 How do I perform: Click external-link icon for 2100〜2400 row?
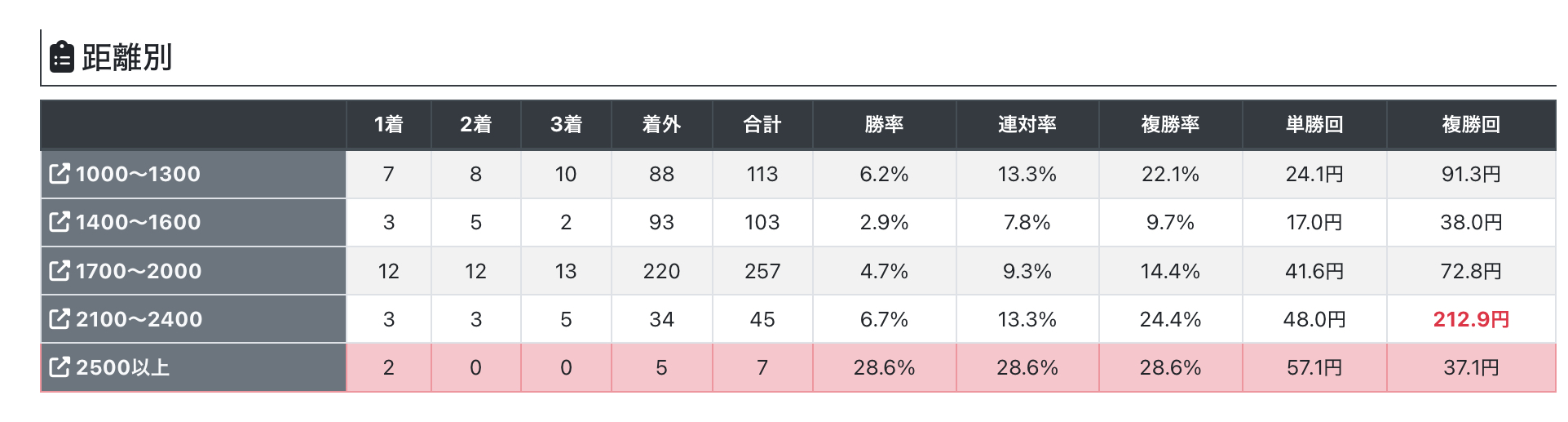pyautogui.click(x=60, y=318)
